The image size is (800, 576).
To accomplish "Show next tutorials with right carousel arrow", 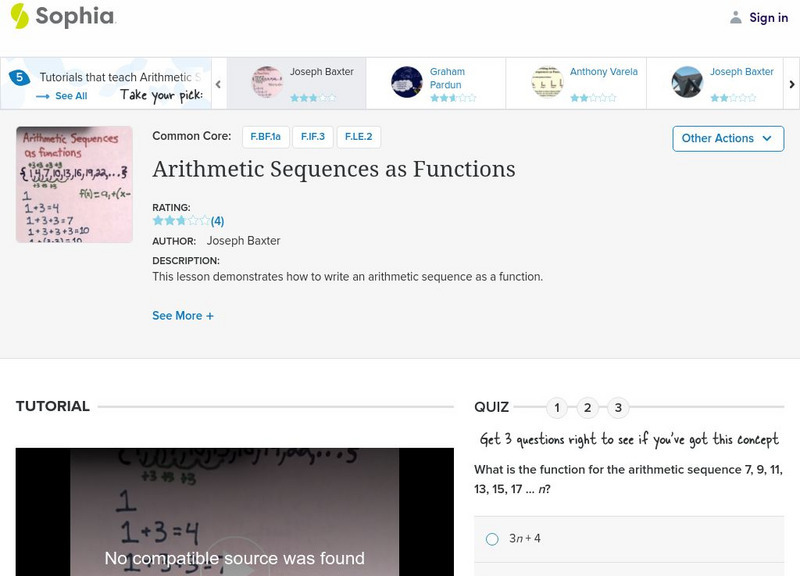I will pyautogui.click(x=791, y=84).
